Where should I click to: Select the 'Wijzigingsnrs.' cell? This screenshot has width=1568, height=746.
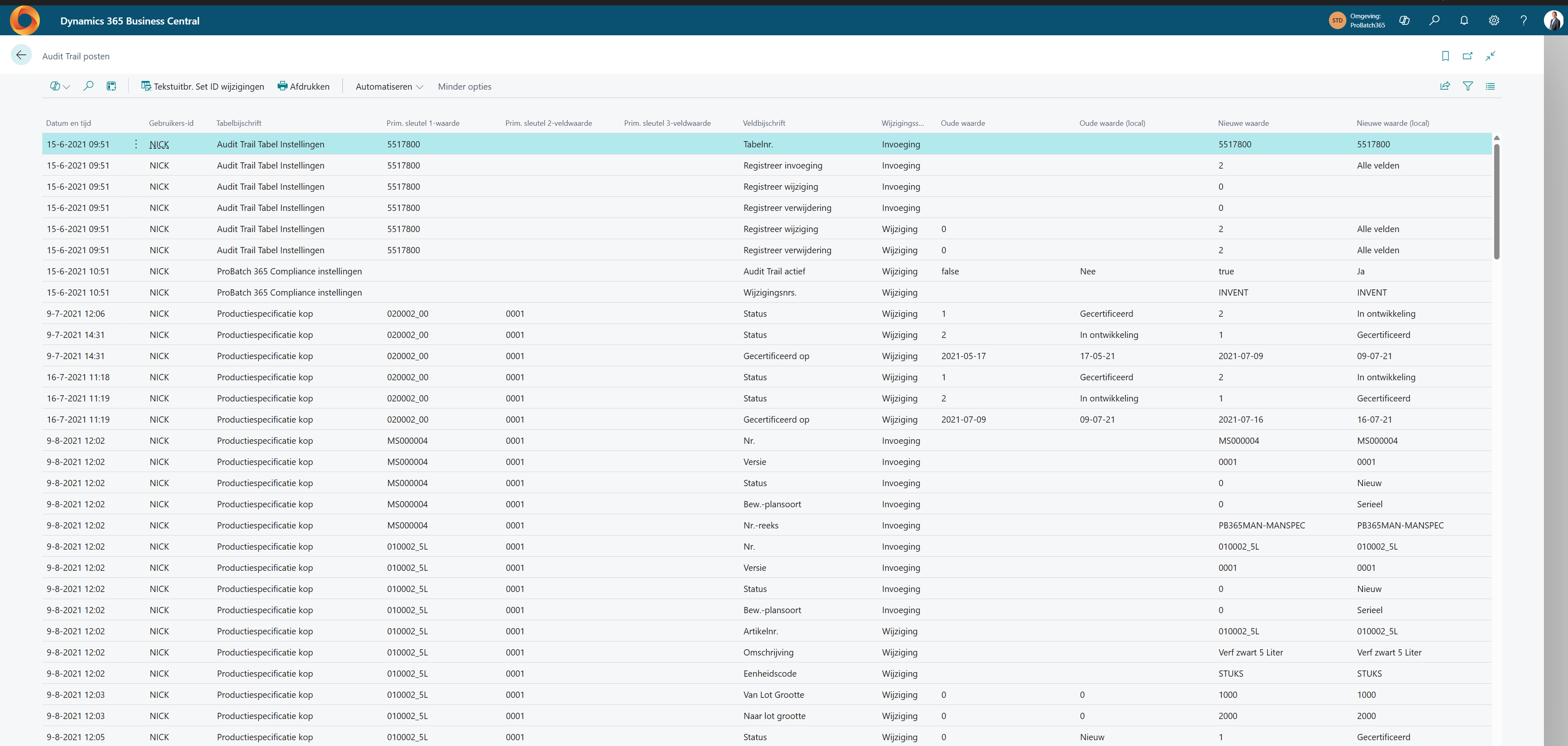[769, 292]
